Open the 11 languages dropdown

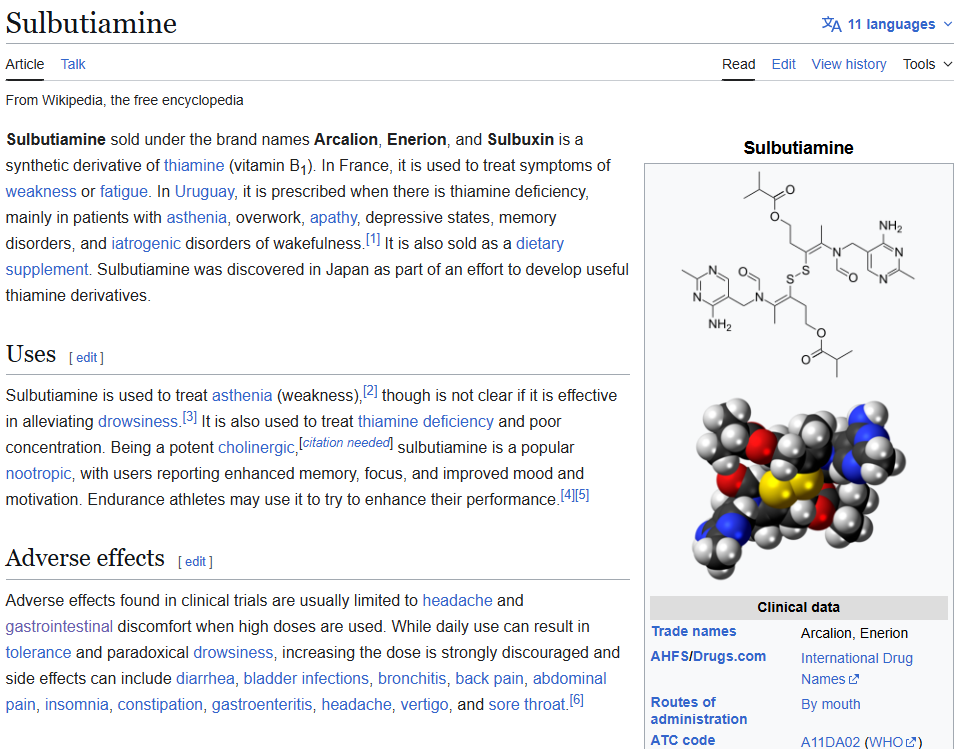click(x=886, y=24)
